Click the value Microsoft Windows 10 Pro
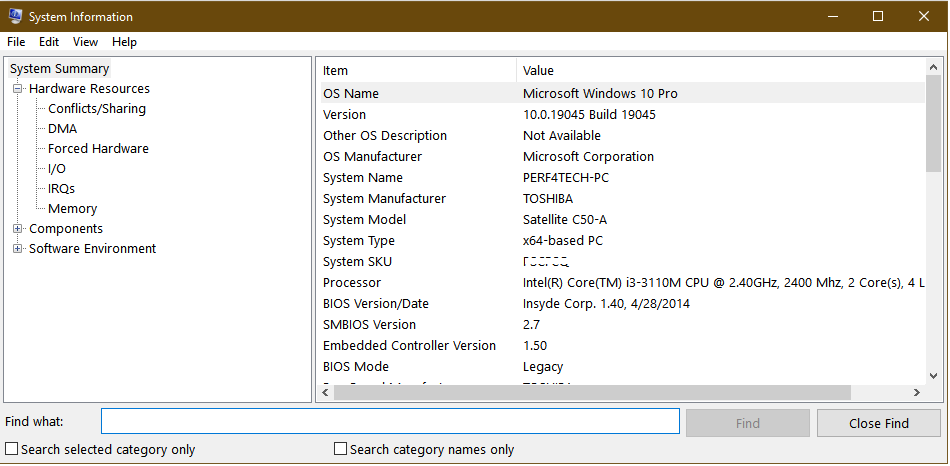Image resolution: width=950 pixels, height=466 pixels. tap(600, 93)
